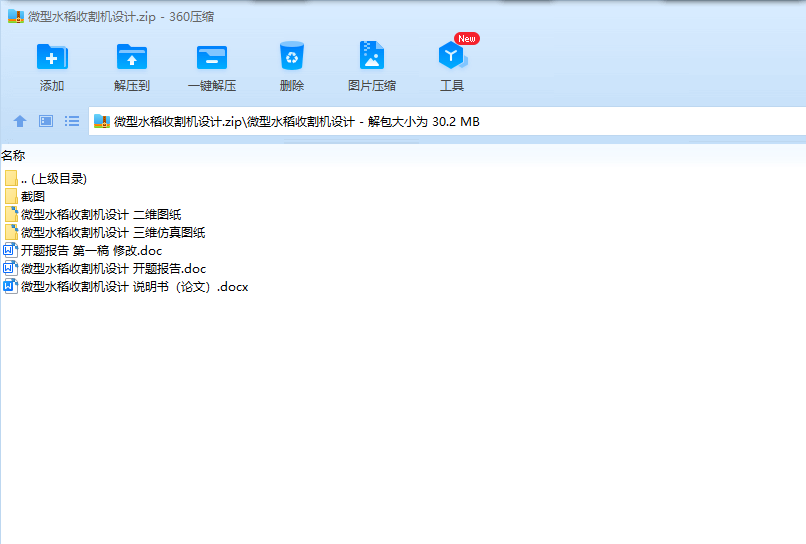Select file 微型水稻收割机设计 开题报告.doc
The image size is (806, 544).
tap(105, 268)
